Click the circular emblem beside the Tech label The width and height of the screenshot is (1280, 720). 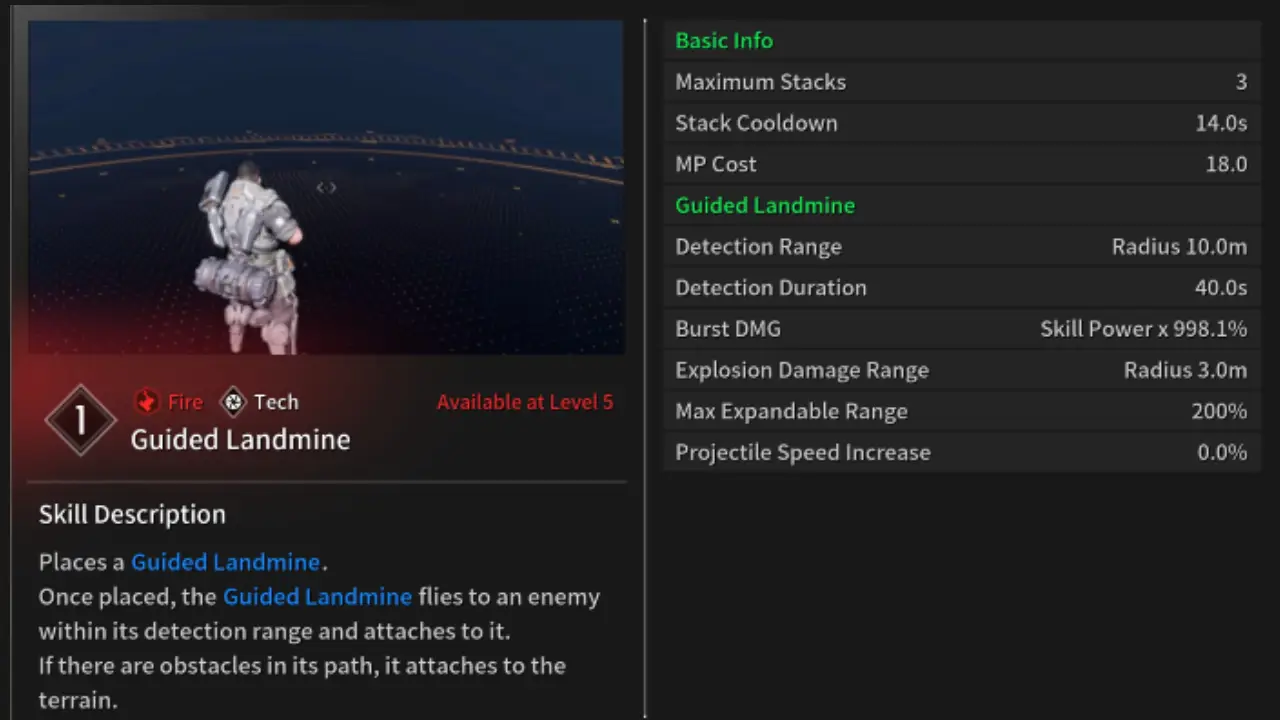click(x=233, y=401)
